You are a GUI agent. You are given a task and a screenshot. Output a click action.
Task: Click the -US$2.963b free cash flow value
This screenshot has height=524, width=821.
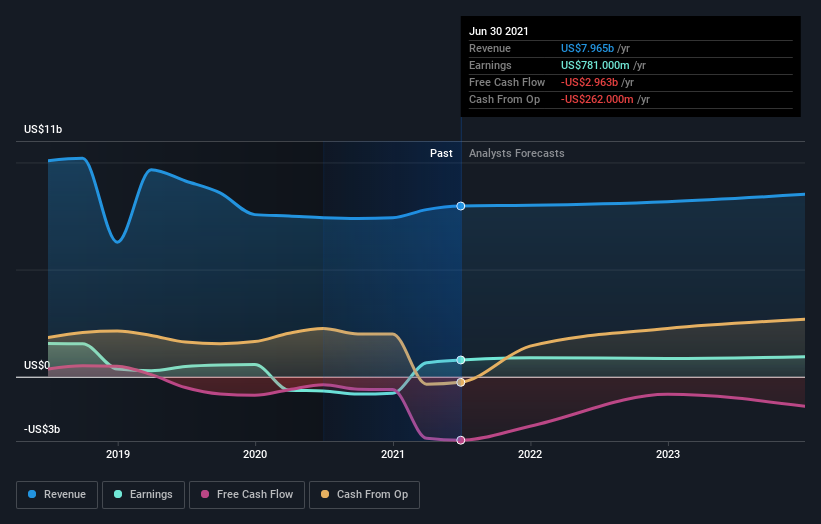pyautogui.click(x=589, y=82)
